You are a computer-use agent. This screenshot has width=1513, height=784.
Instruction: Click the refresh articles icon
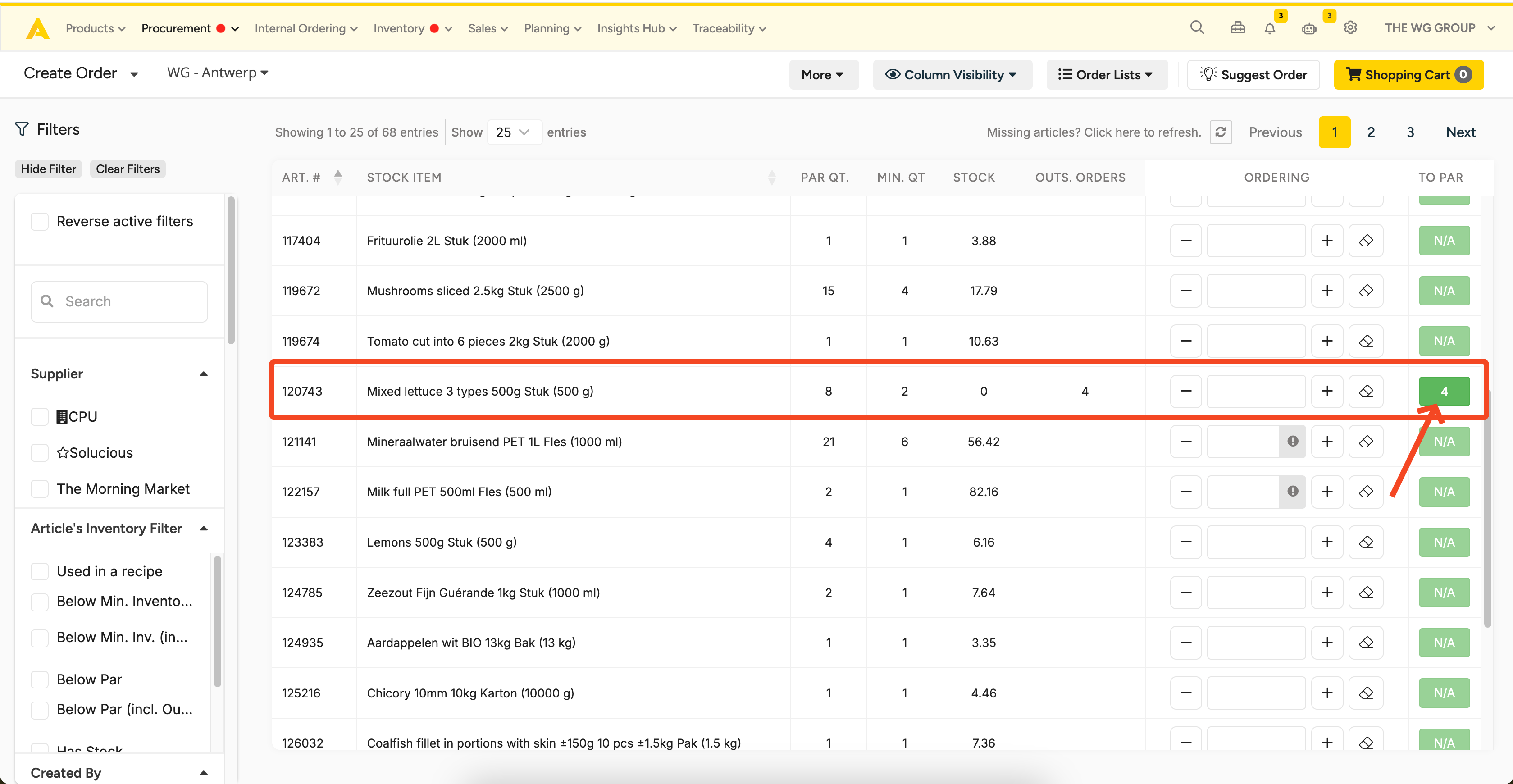1220,132
